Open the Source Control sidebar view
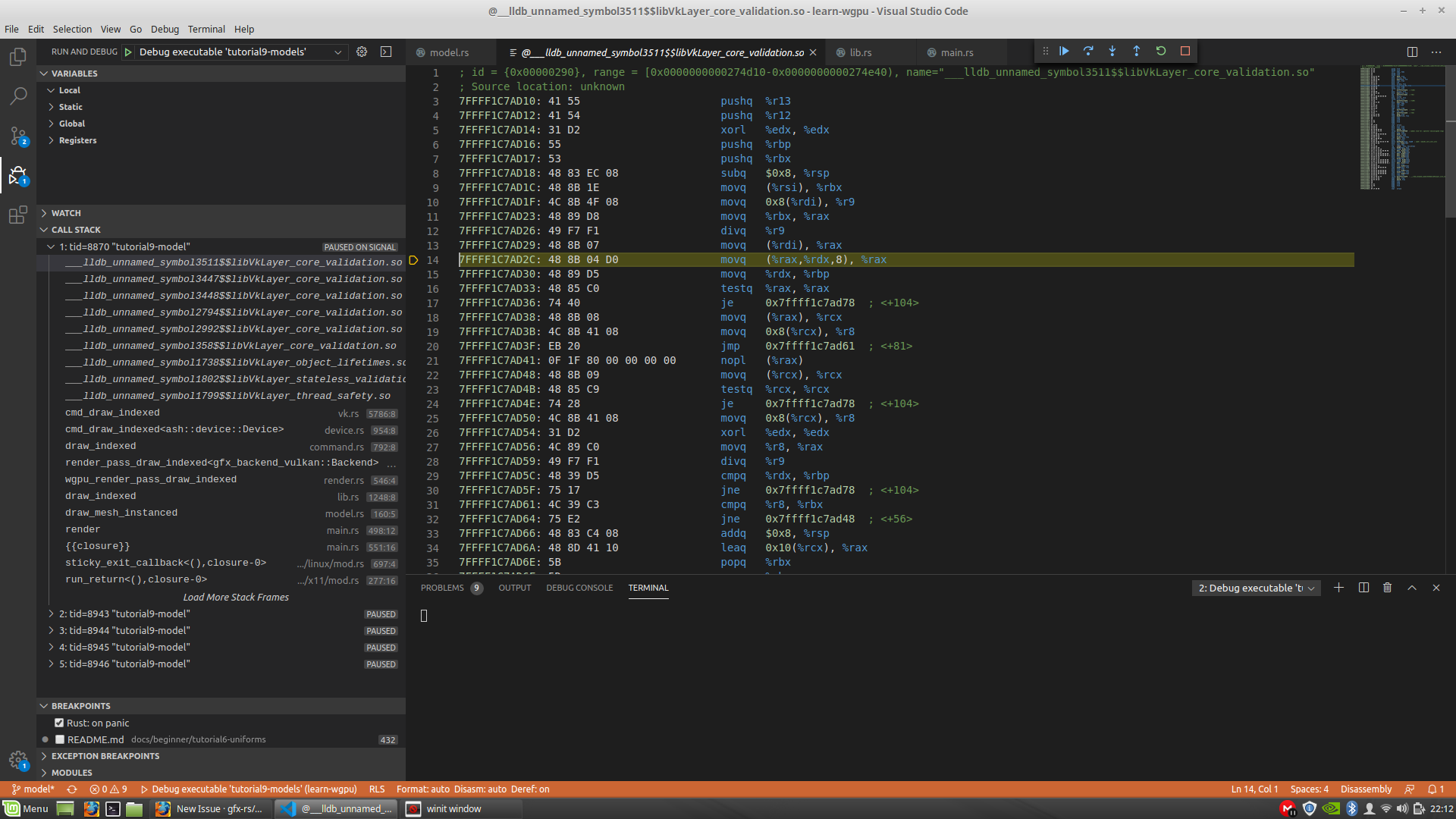 [18, 135]
